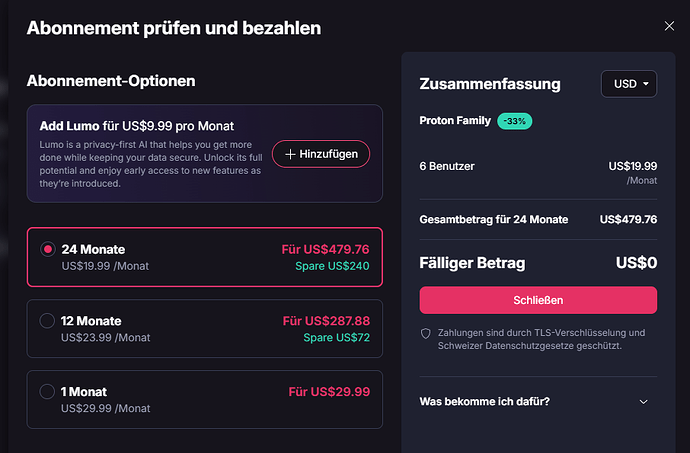Choose the 1 Monat radio option
Screen dimensions: 690x453
[48, 392]
